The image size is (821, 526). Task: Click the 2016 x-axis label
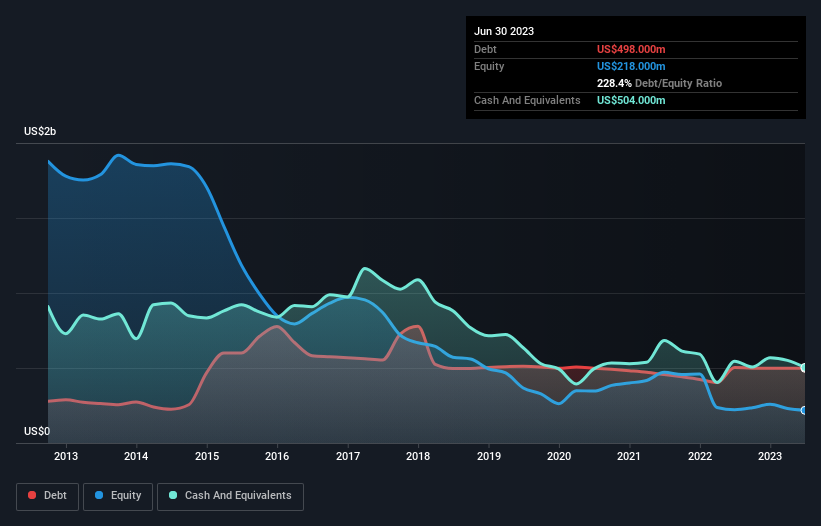pyautogui.click(x=277, y=456)
